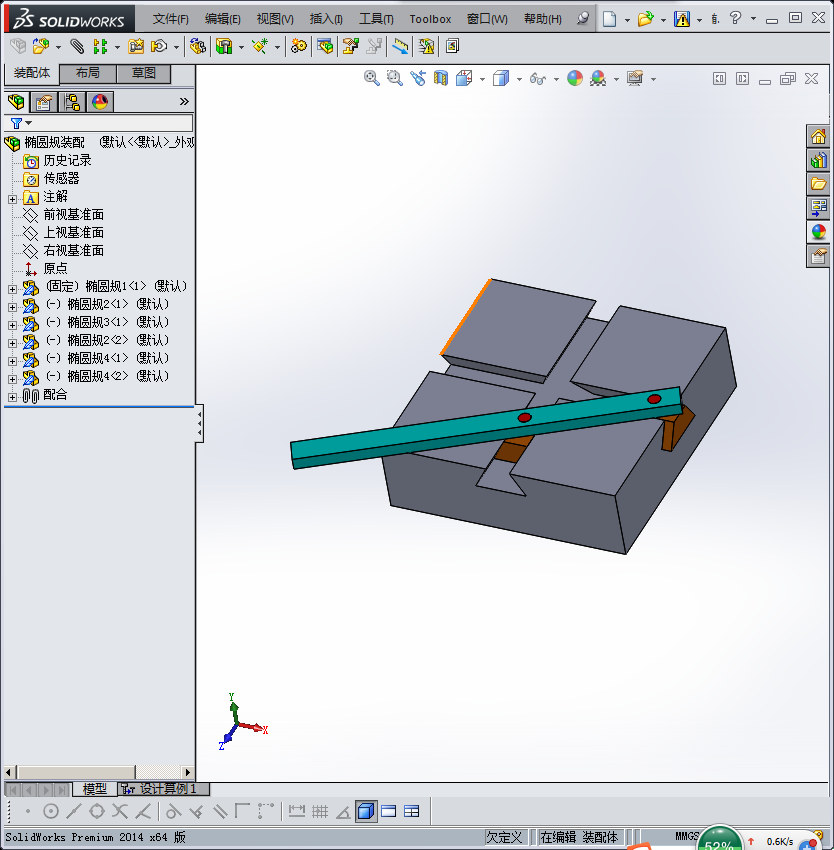Click the Display Style cube icon

501,79
